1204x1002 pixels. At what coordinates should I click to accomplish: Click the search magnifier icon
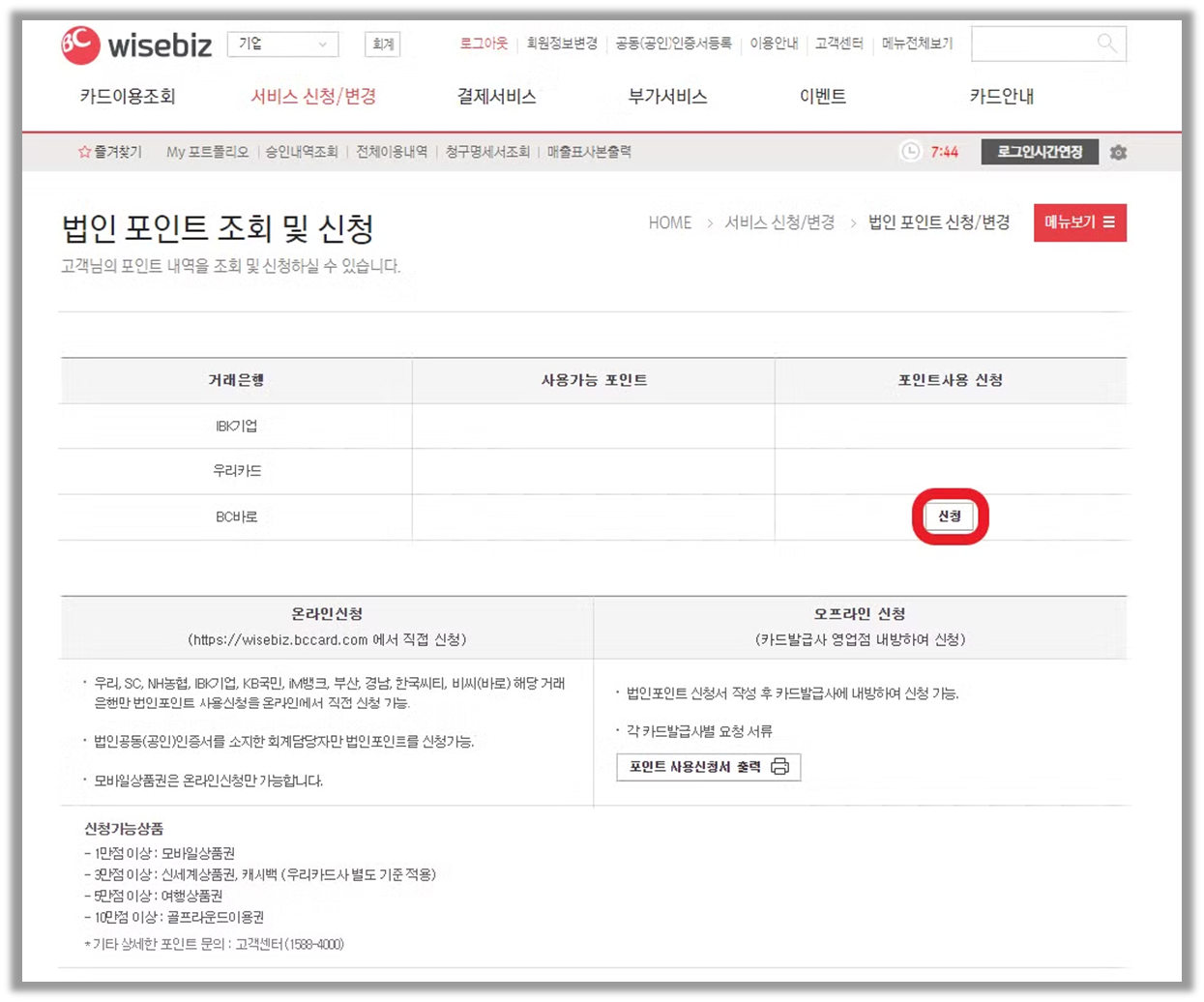1107,43
